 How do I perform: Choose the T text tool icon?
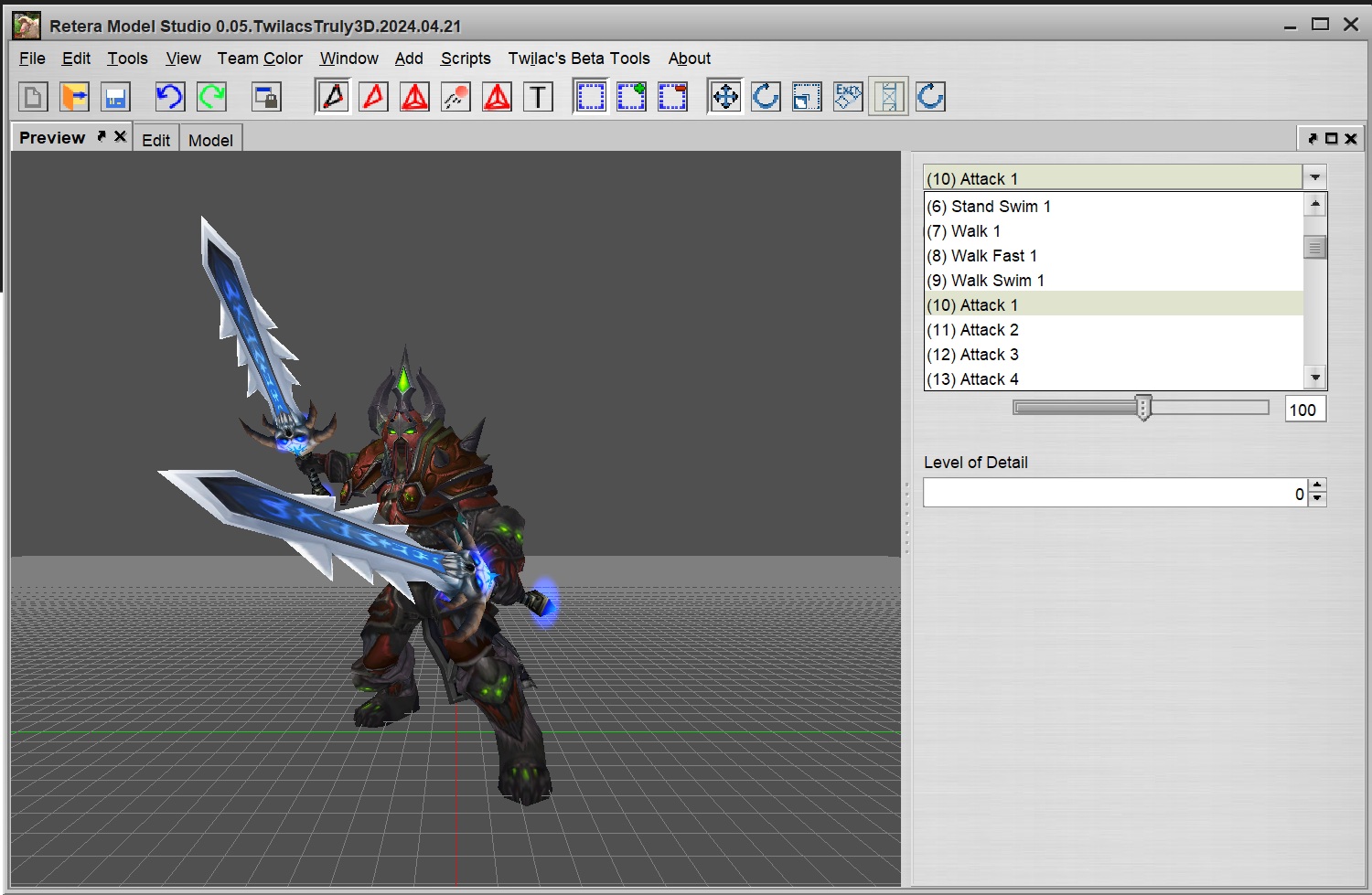click(539, 97)
